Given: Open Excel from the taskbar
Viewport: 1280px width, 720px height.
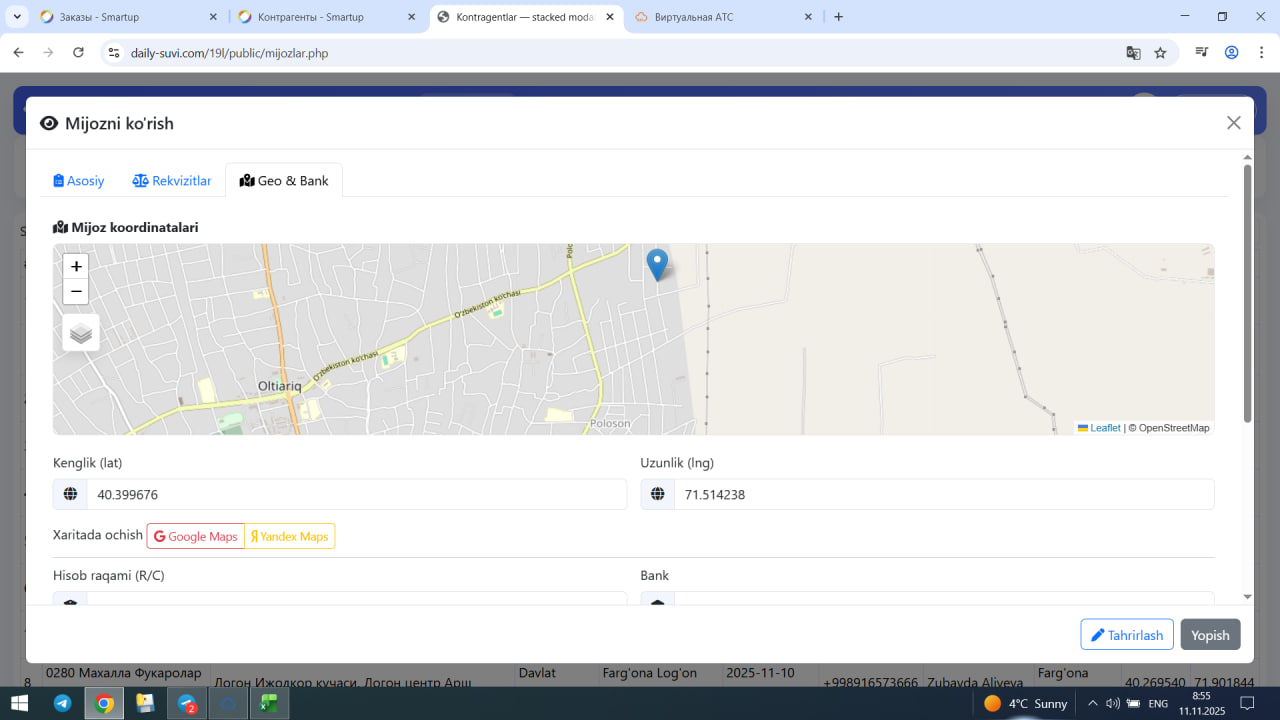Looking at the screenshot, I should coord(269,703).
